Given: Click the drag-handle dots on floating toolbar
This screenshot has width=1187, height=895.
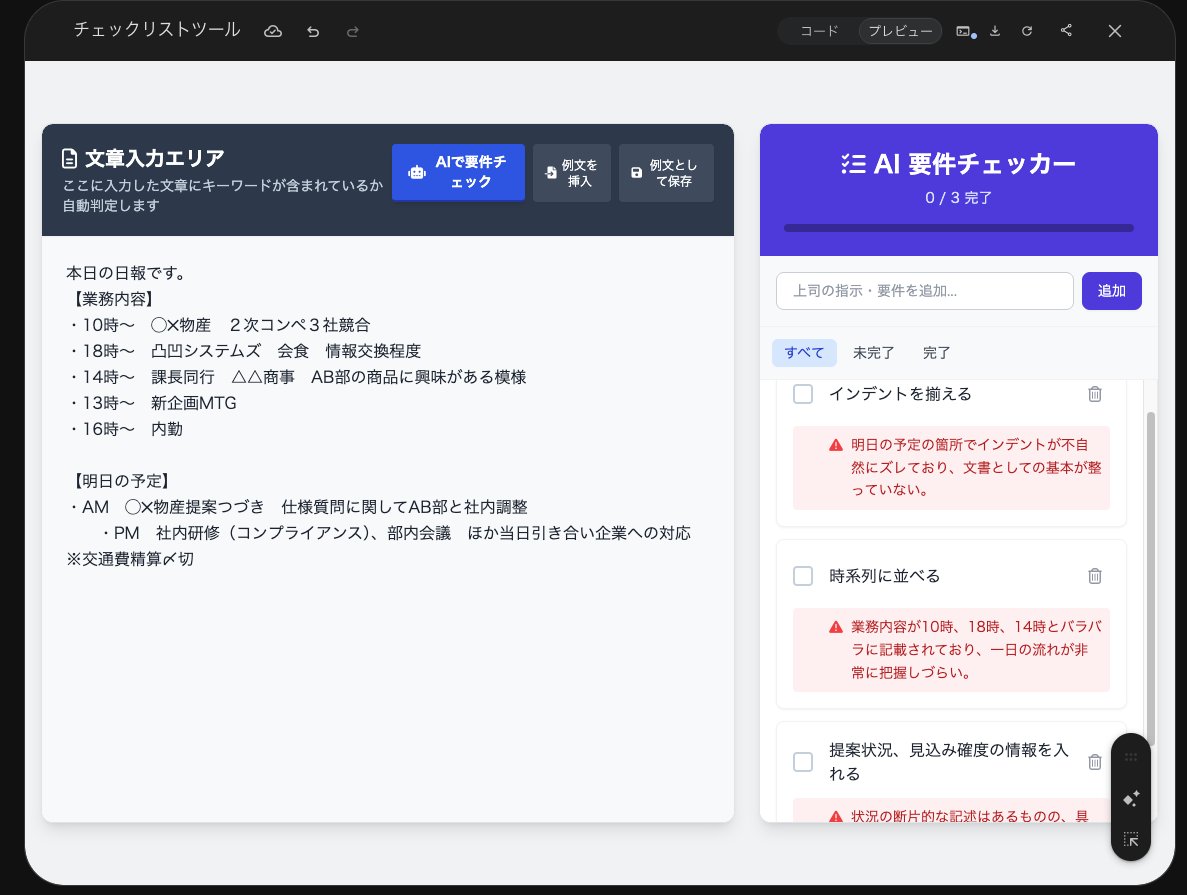Looking at the screenshot, I should [x=1131, y=757].
